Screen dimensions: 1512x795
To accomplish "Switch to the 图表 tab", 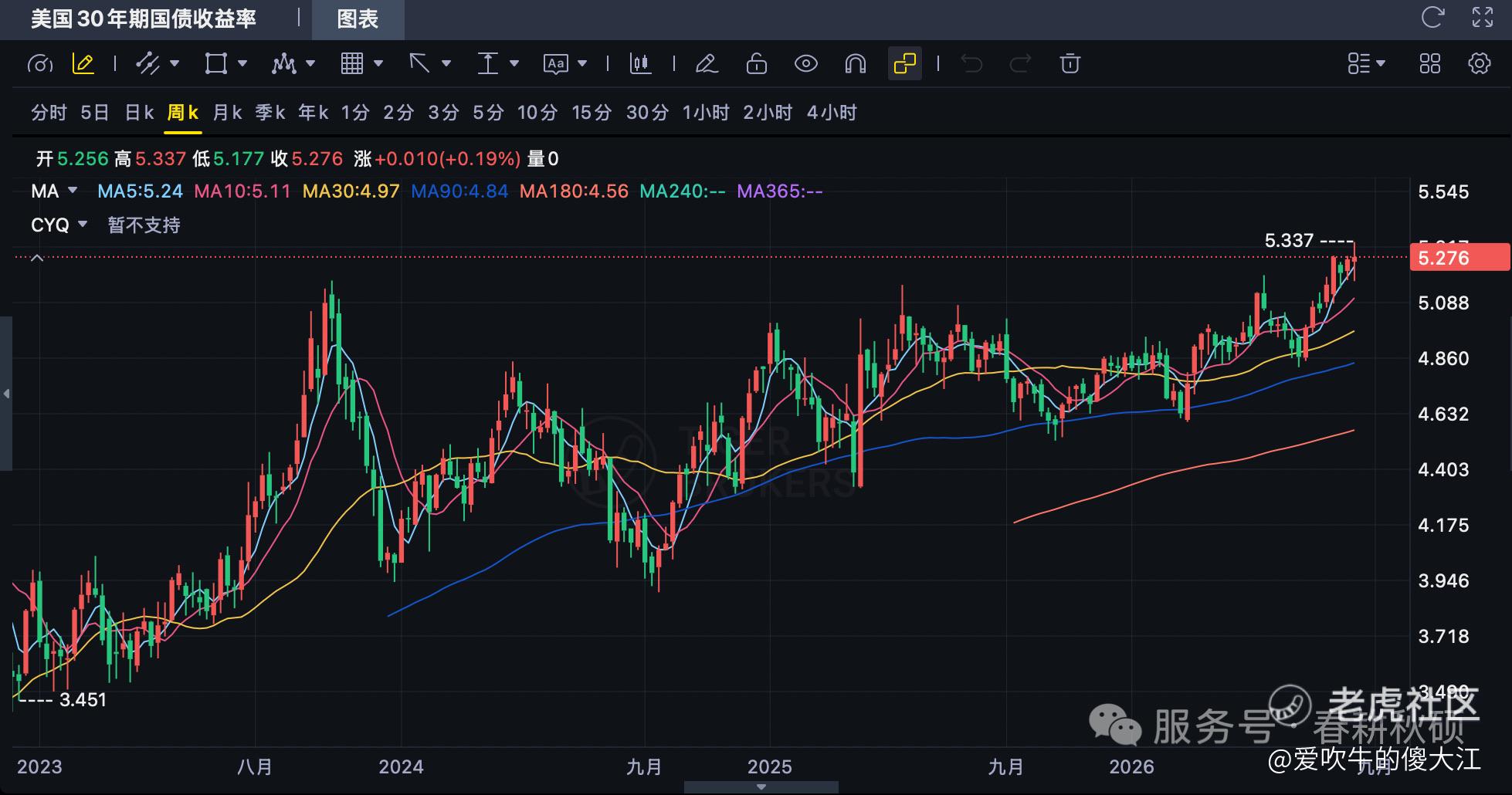I will (358, 20).
